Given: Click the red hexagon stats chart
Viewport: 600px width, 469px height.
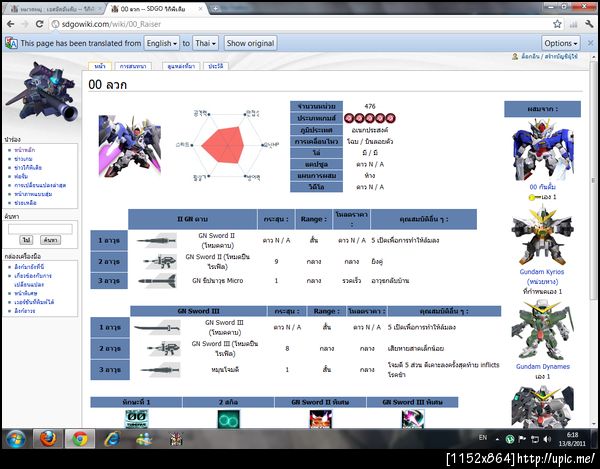Looking at the screenshot, I should tap(223, 145).
